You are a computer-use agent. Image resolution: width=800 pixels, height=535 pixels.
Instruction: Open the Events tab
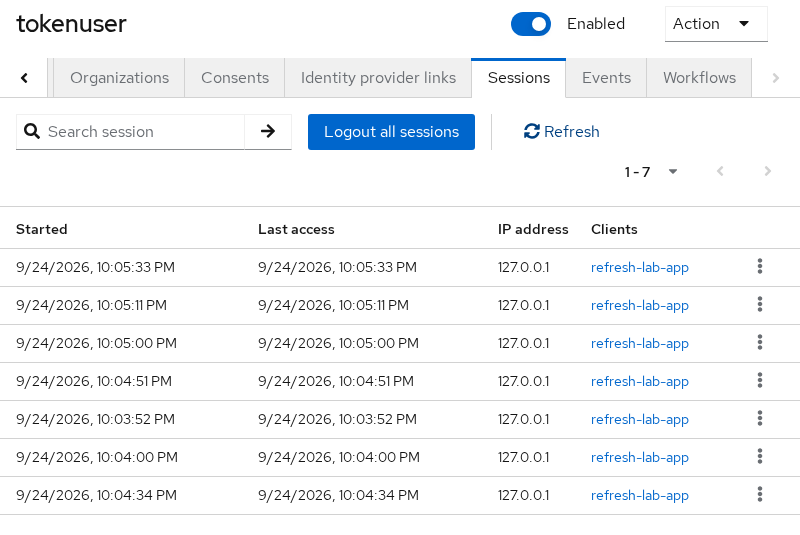coord(606,78)
